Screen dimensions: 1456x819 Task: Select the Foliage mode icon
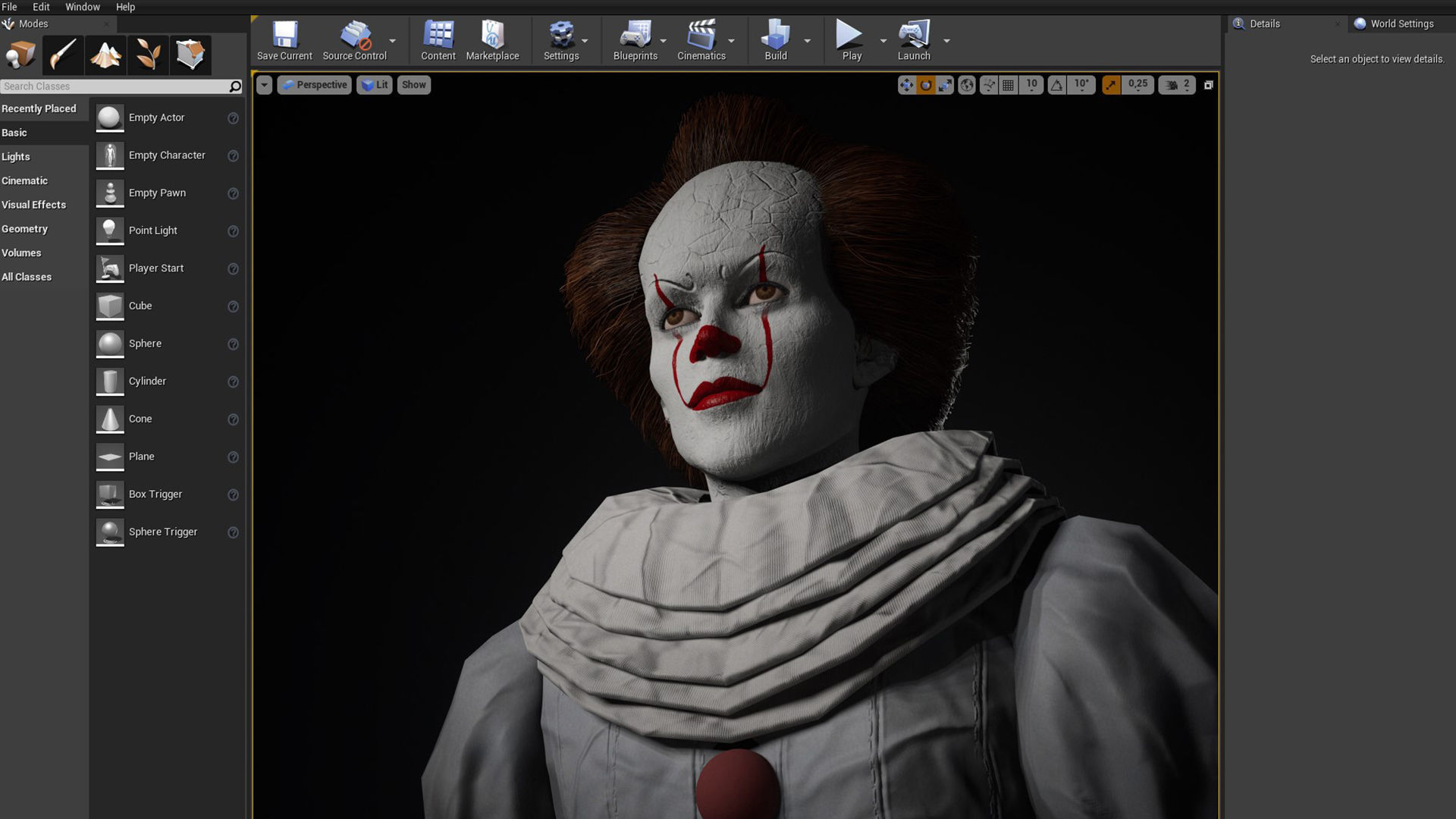click(x=148, y=55)
